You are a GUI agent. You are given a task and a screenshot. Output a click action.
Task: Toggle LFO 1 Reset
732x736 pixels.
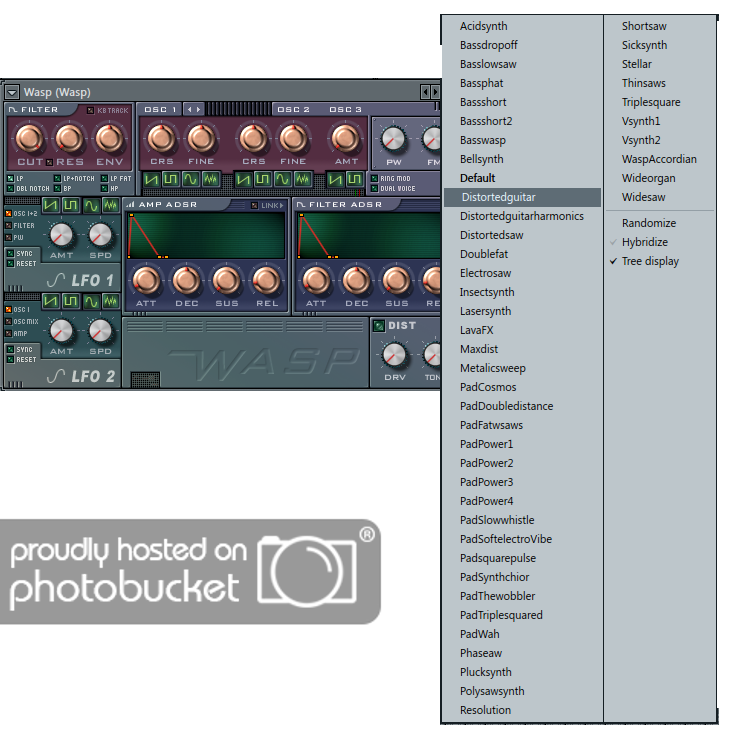(10, 264)
